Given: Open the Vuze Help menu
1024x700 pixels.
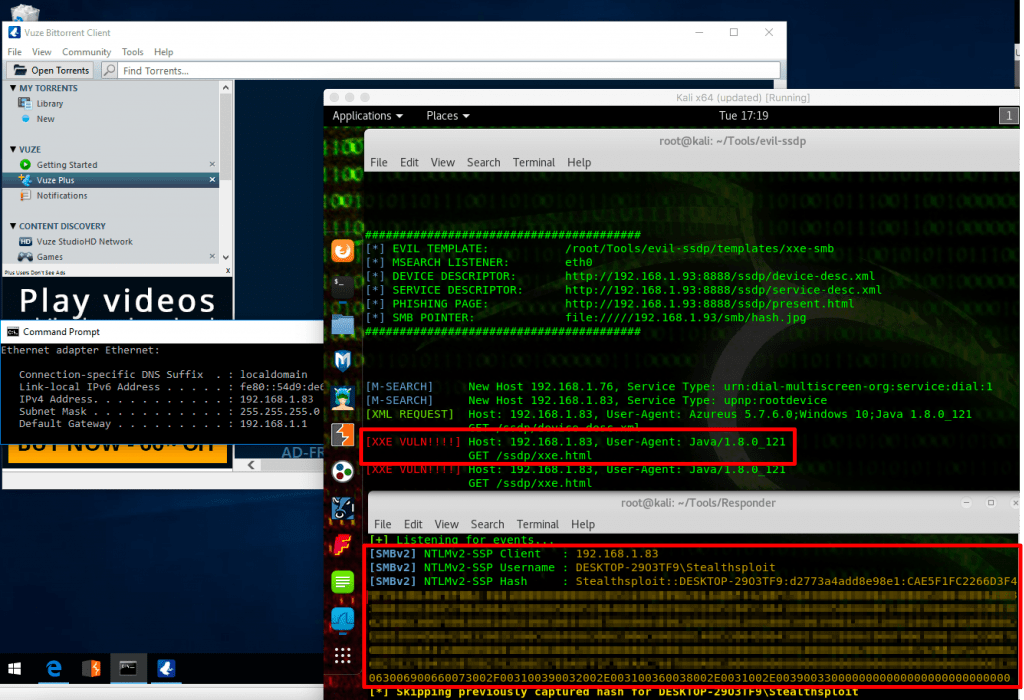Looking at the screenshot, I should pyautogui.click(x=164, y=52).
